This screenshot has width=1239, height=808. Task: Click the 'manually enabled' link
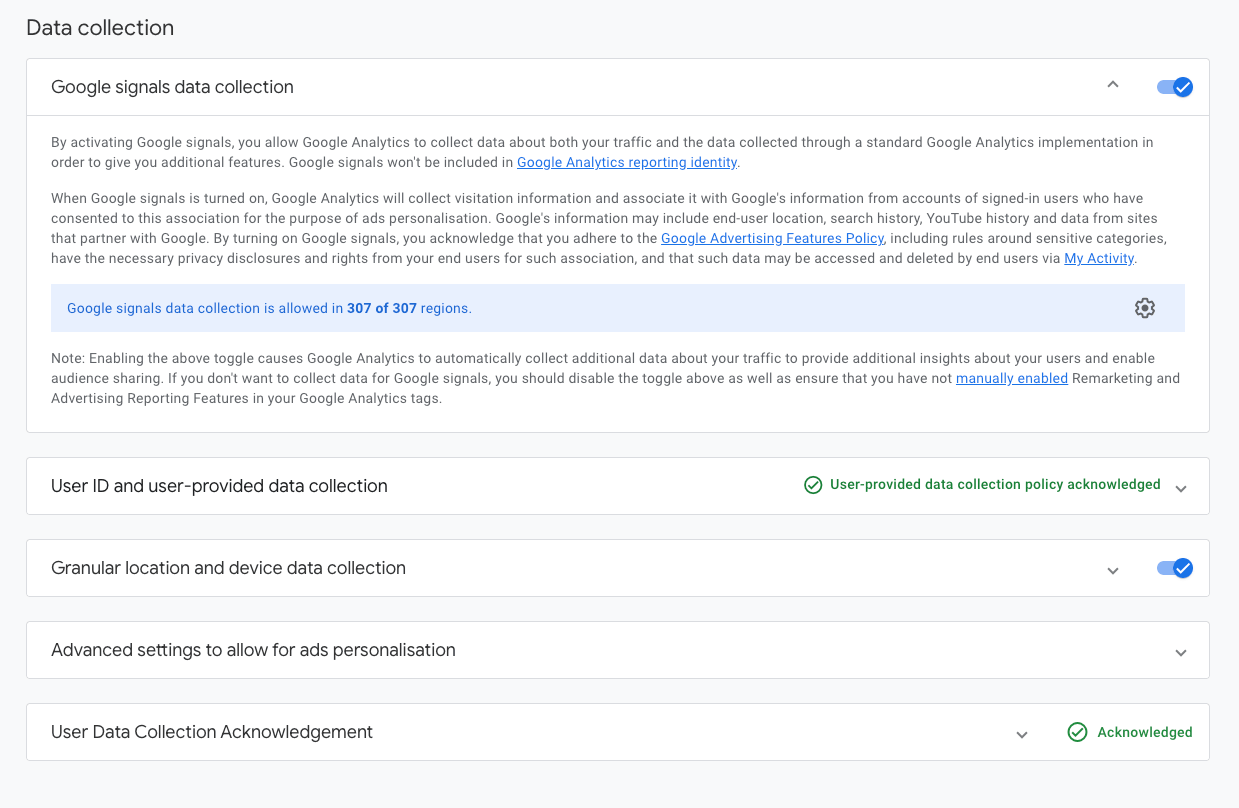[1011, 378]
